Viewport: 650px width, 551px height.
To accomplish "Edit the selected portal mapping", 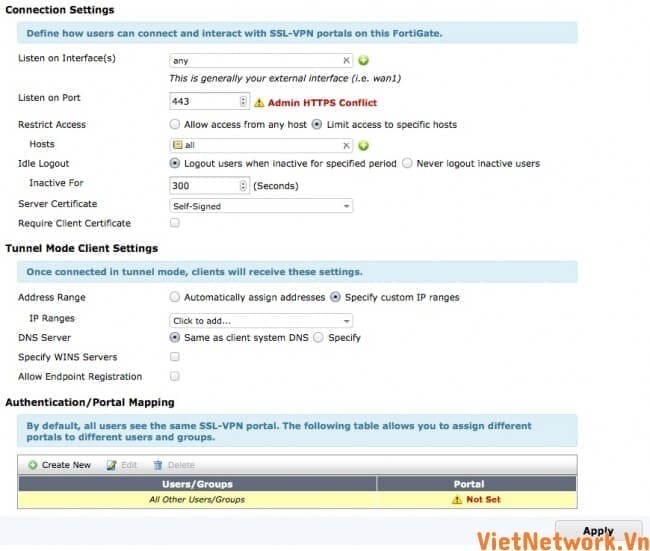I will pyautogui.click(x=121, y=465).
